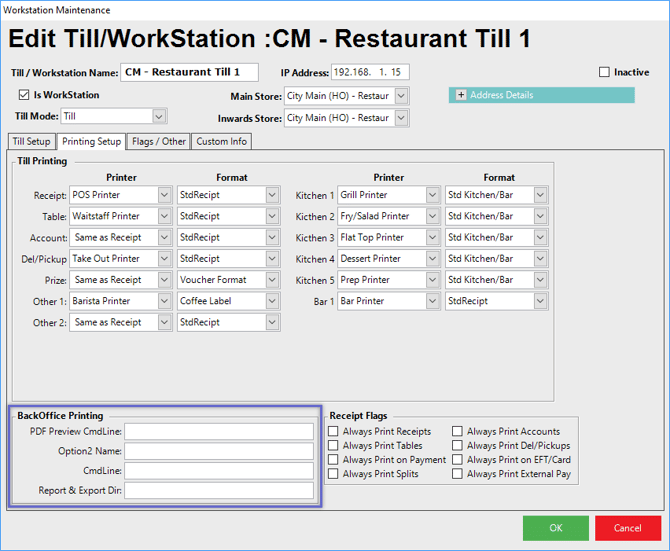Open the Till Mode dropdown
This screenshot has width=670, height=551.
tap(159, 117)
